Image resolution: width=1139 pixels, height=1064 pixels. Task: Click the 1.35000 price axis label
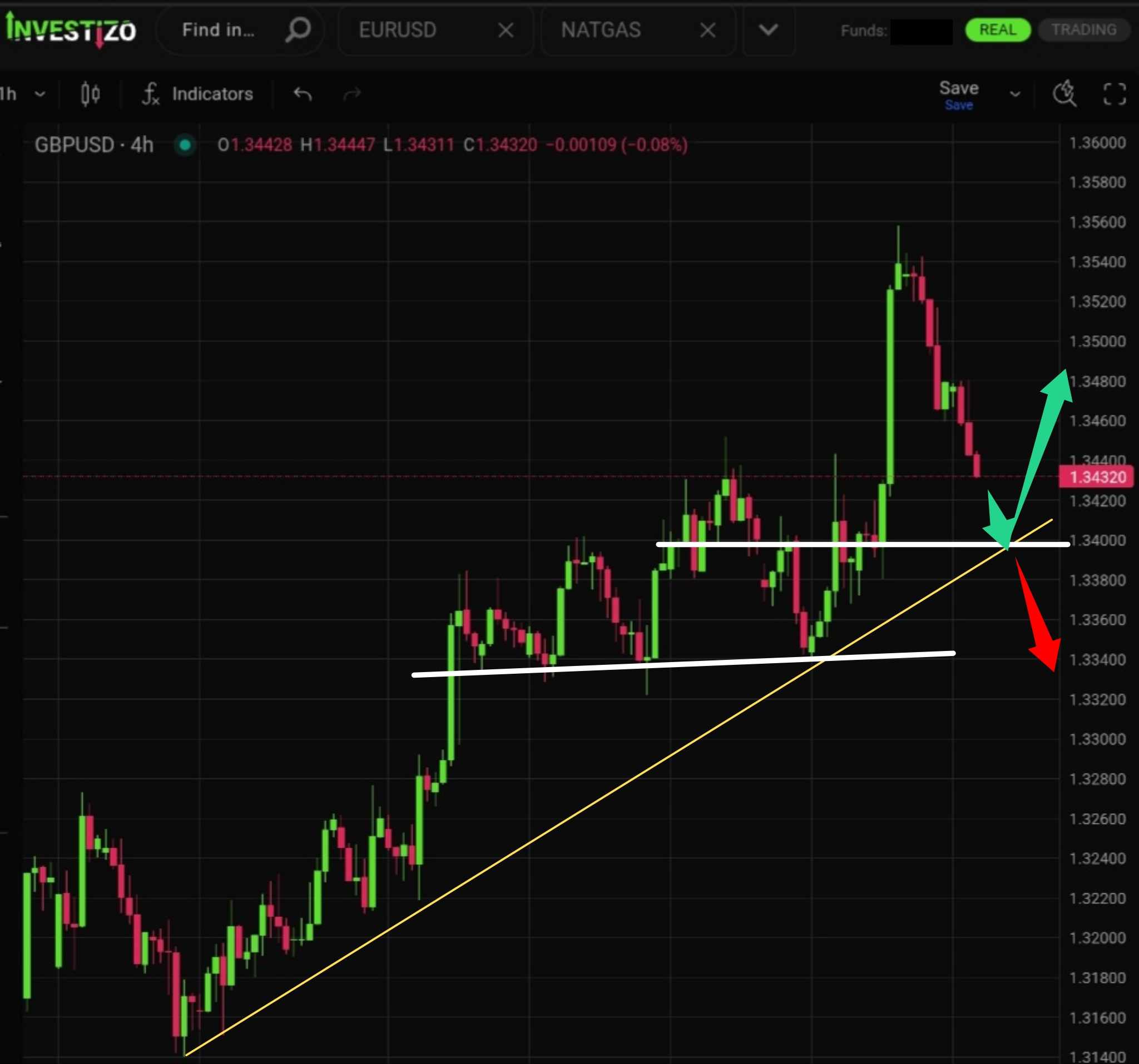point(1097,341)
